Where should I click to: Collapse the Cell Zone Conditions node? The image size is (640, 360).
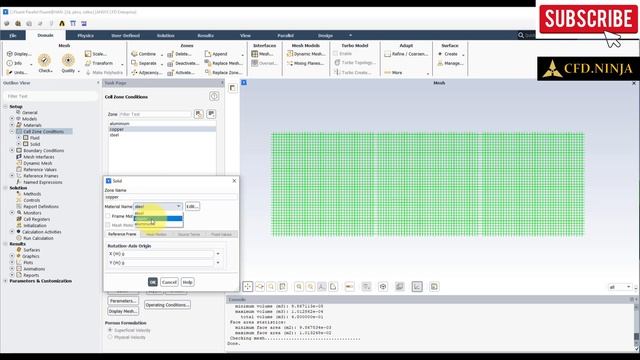point(12,131)
